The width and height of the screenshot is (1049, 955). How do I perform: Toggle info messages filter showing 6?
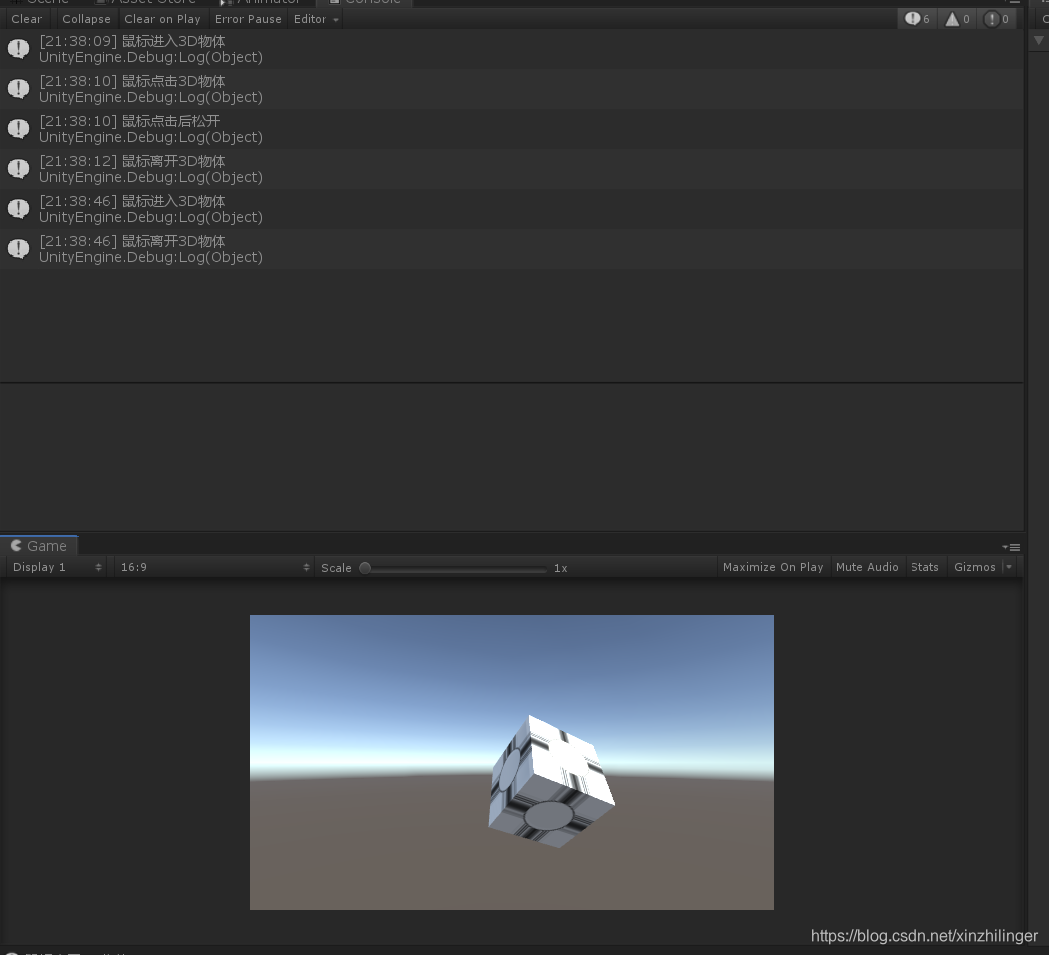click(x=917, y=19)
